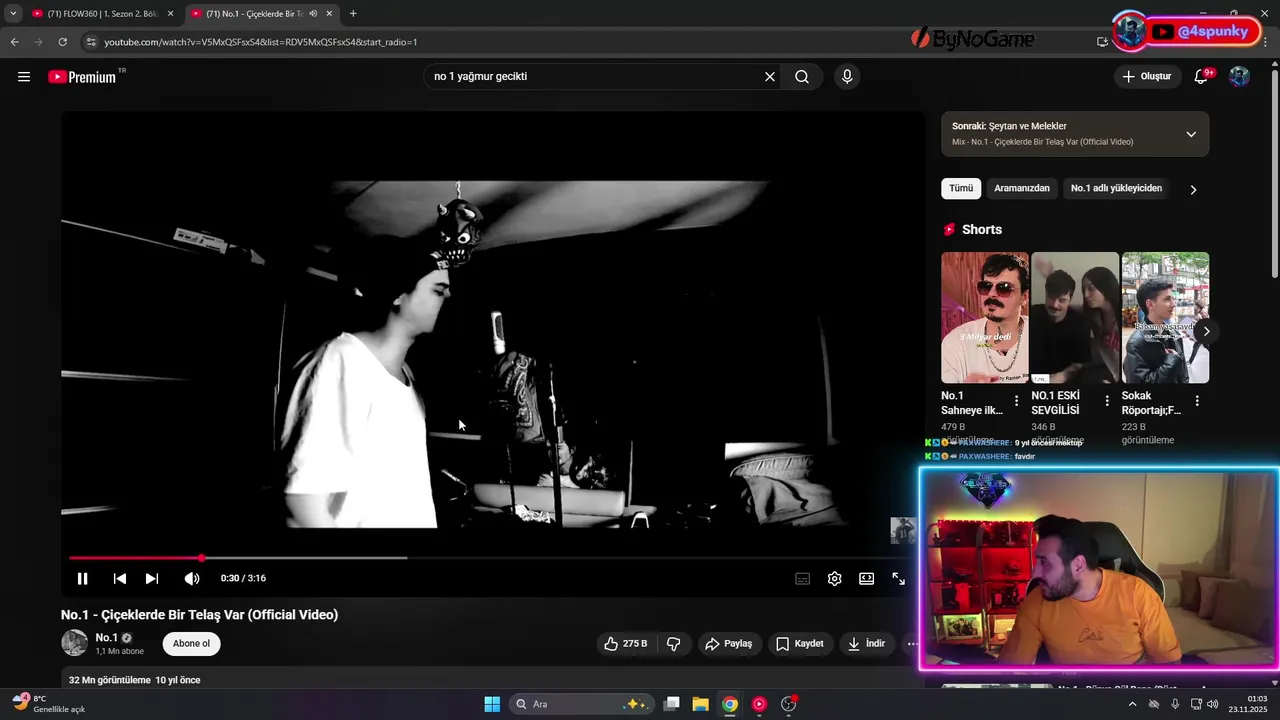Open account avatar menu in YouTube
1280x720 pixels.
click(x=1239, y=77)
